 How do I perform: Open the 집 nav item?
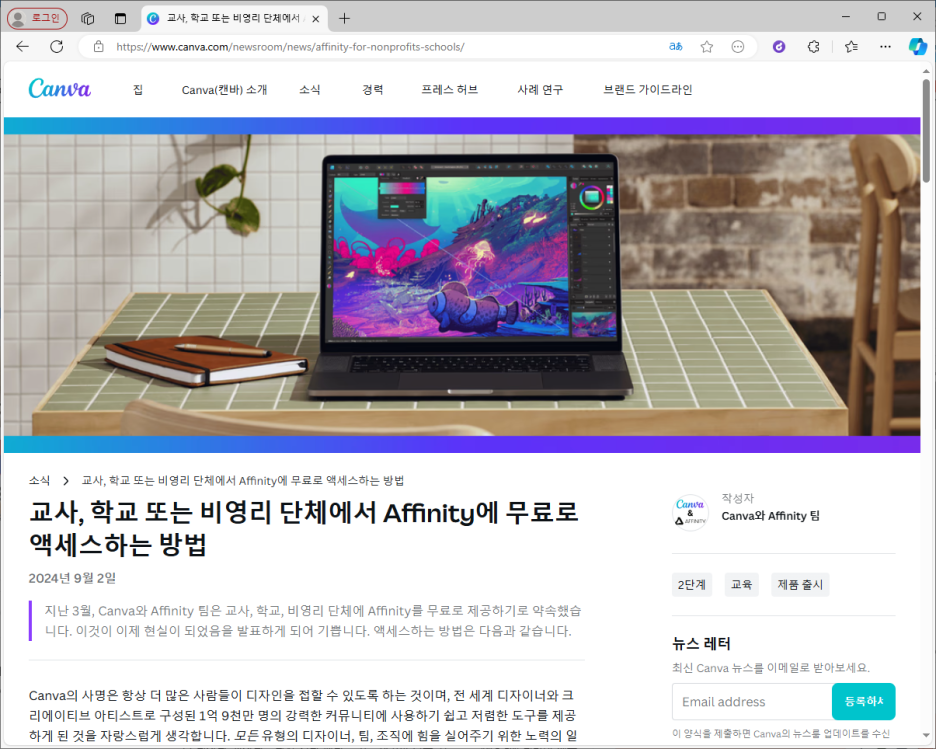[x=138, y=90]
